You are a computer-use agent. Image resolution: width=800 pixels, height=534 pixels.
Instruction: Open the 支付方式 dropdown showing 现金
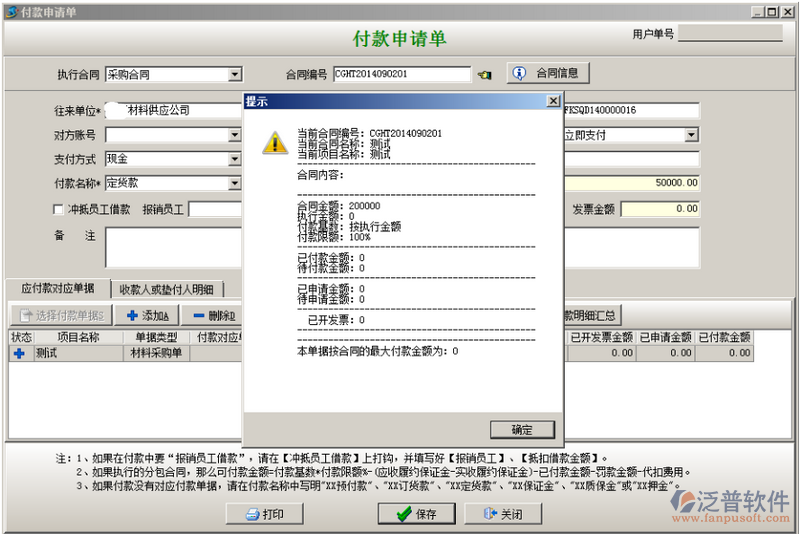(235, 159)
